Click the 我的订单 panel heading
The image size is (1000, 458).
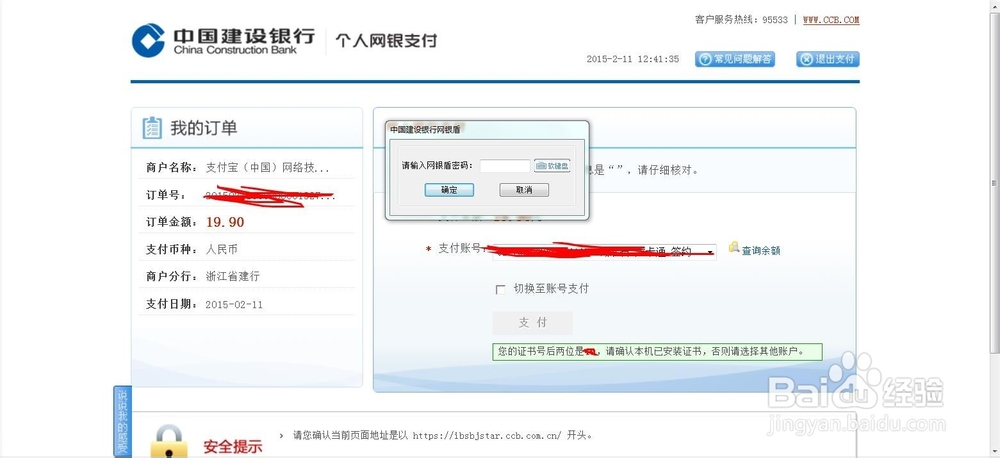(203, 128)
